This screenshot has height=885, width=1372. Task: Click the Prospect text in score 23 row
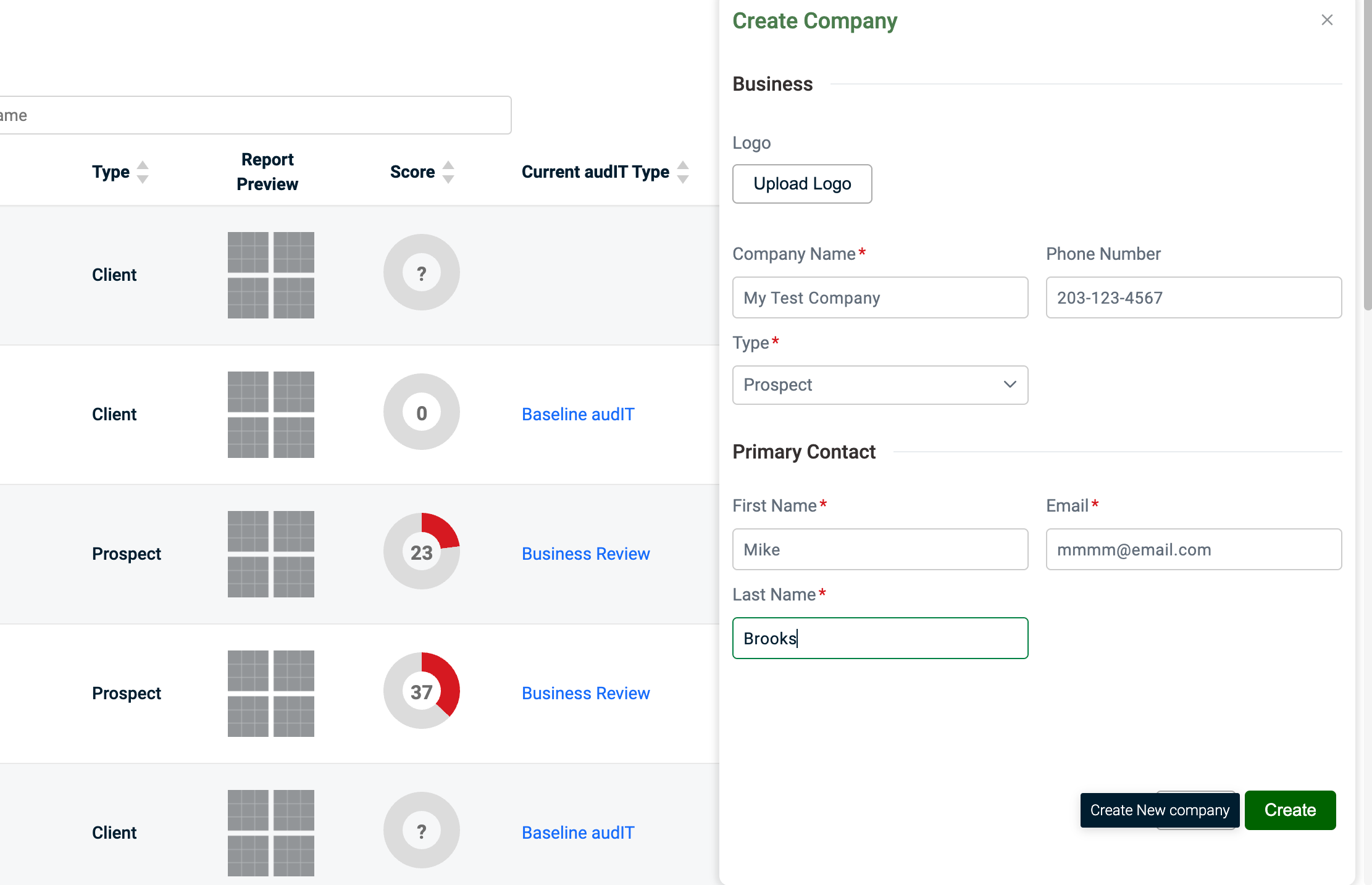point(127,554)
